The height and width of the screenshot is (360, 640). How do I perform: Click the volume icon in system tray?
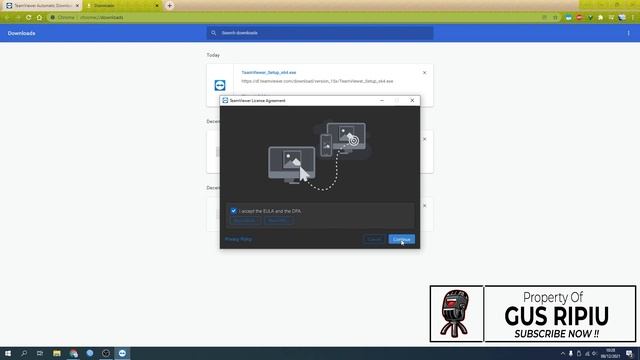tap(595, 353)
